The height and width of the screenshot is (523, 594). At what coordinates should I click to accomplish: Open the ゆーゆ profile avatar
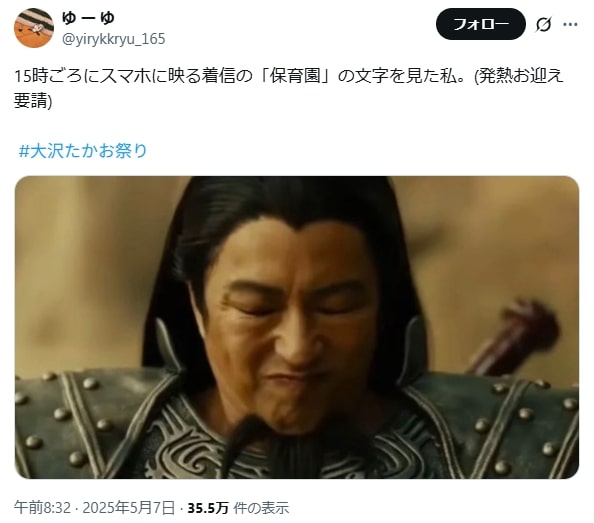tap(34, 28)
